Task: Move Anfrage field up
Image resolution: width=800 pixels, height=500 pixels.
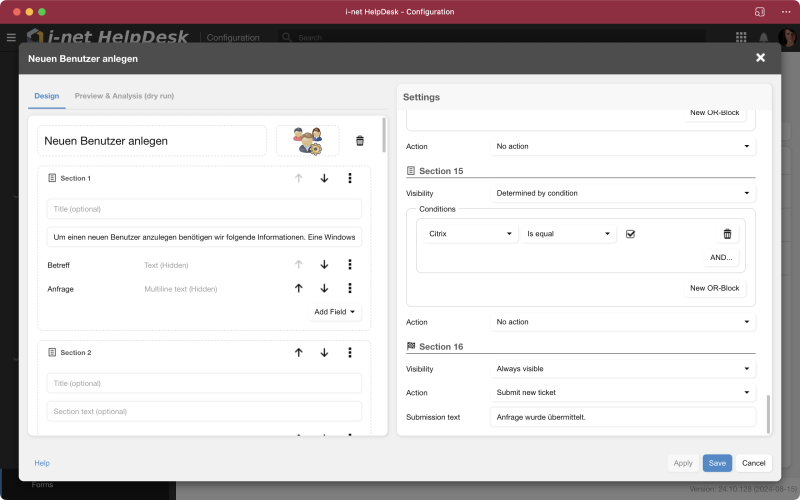Action: click(298, 289)
